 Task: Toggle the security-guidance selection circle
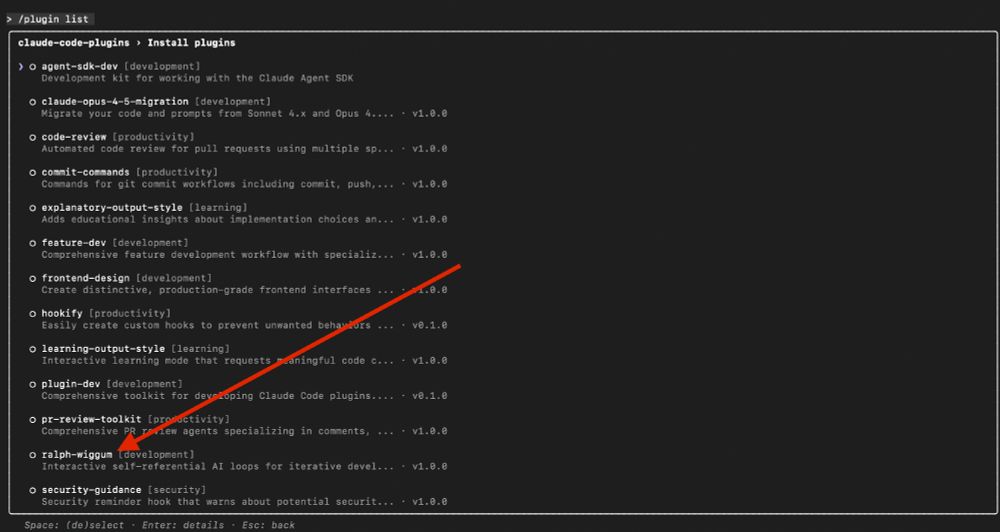[33, 490]
